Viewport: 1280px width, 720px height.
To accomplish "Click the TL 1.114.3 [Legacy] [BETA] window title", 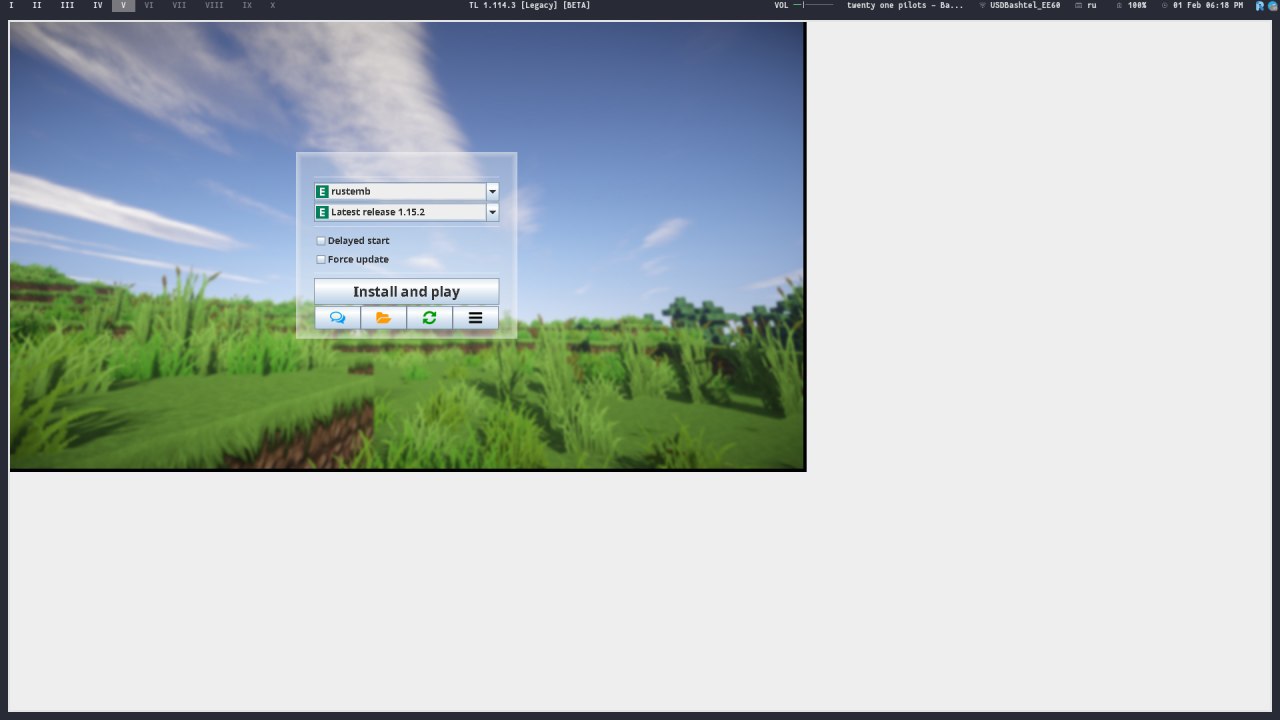I will pos(529,5).
